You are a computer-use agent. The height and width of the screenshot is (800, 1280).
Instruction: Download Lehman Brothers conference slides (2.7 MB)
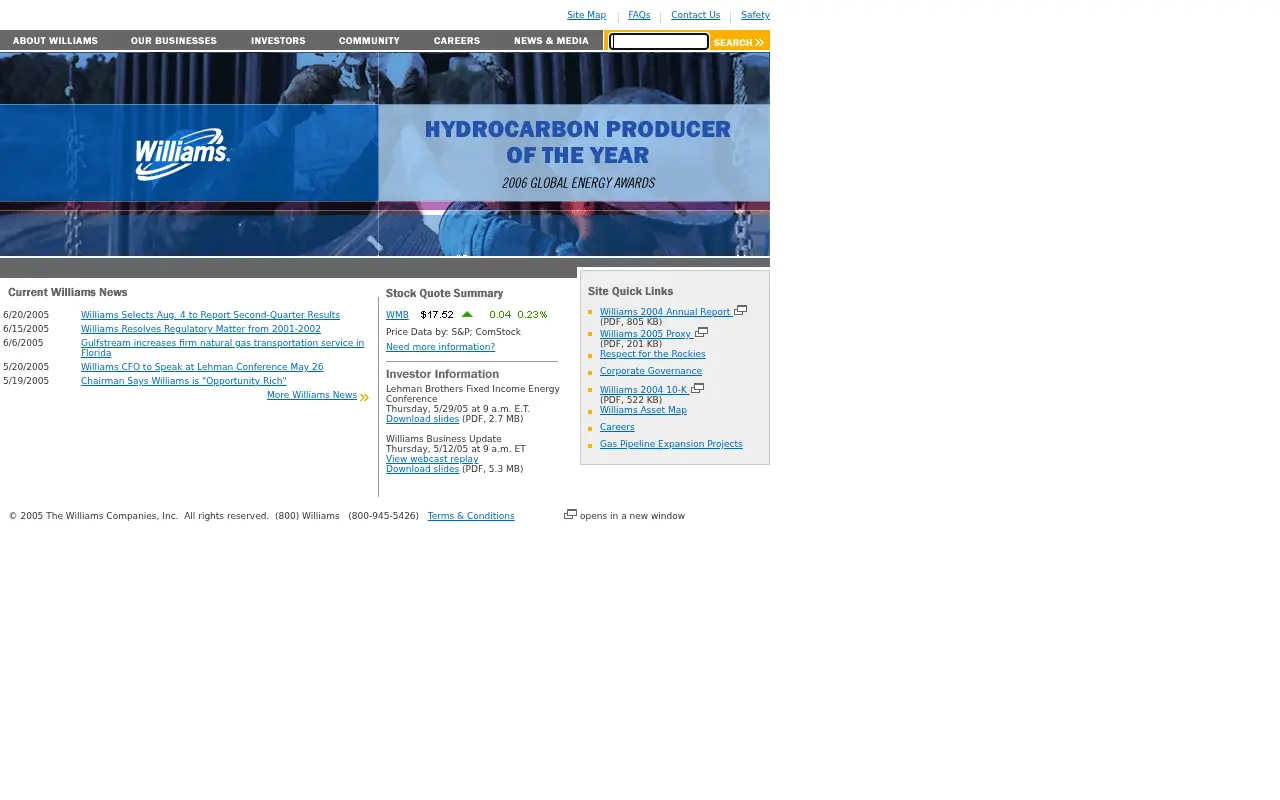pos(422,419)
